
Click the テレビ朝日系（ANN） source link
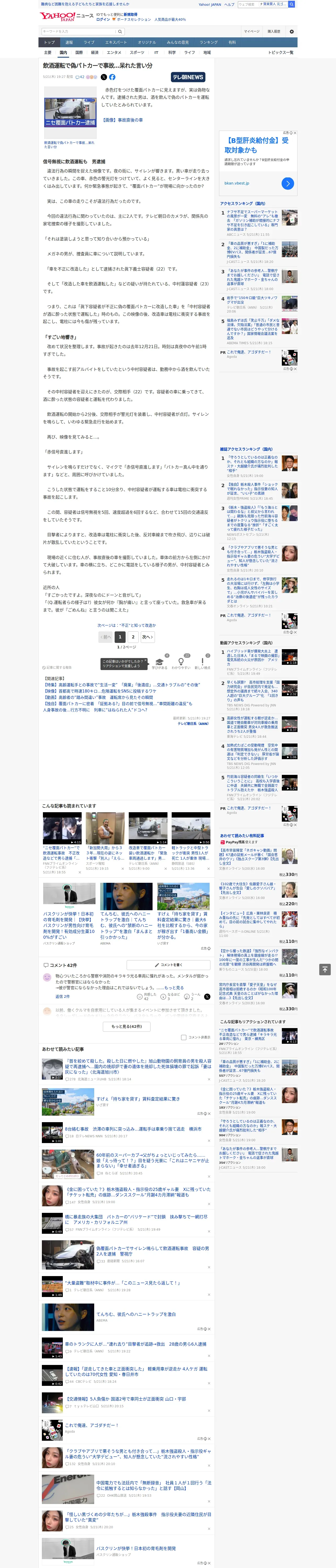point(193,723)
